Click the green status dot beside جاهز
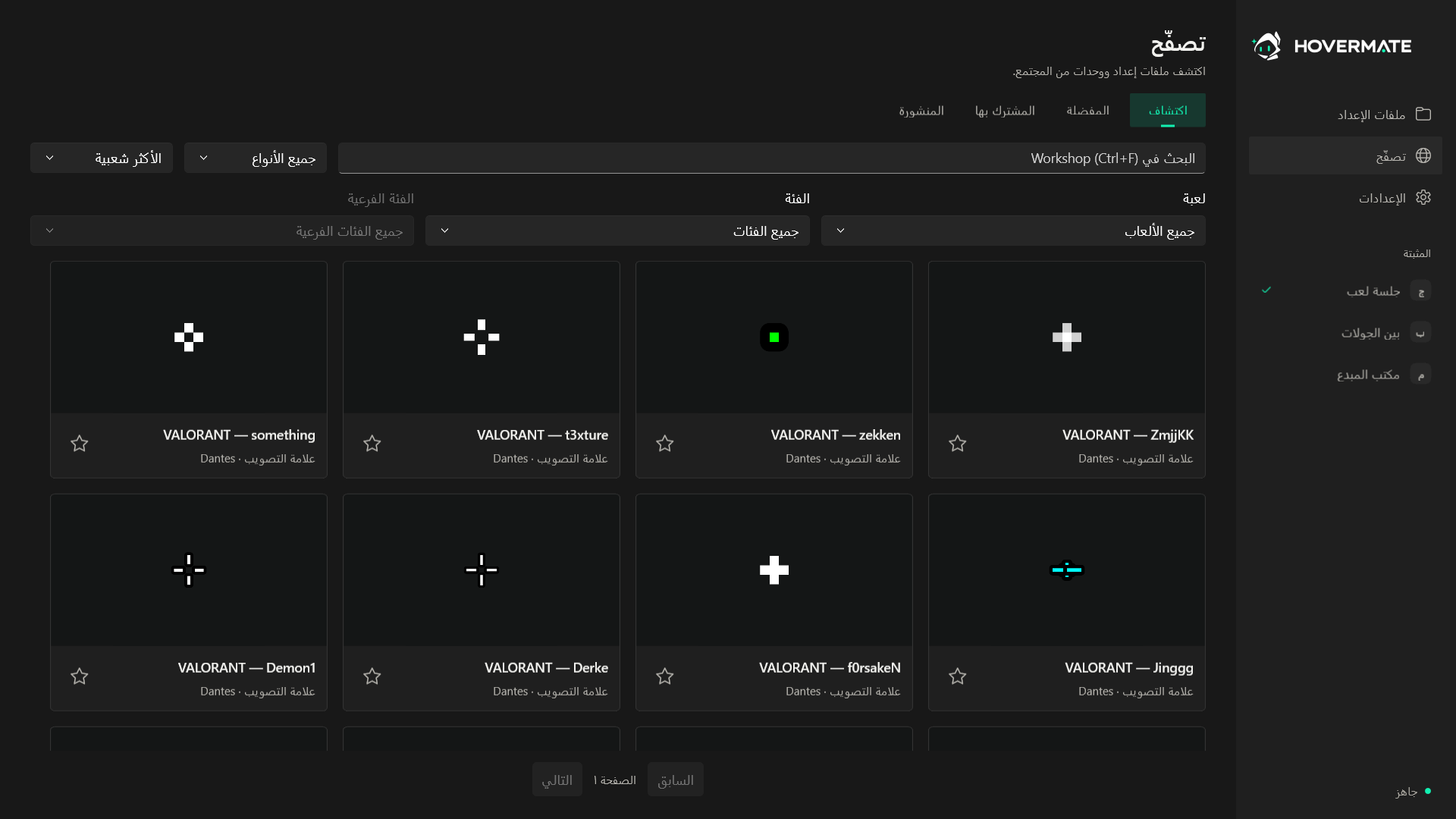This screenshot has width=1456, height=819. click(1428, 791)
